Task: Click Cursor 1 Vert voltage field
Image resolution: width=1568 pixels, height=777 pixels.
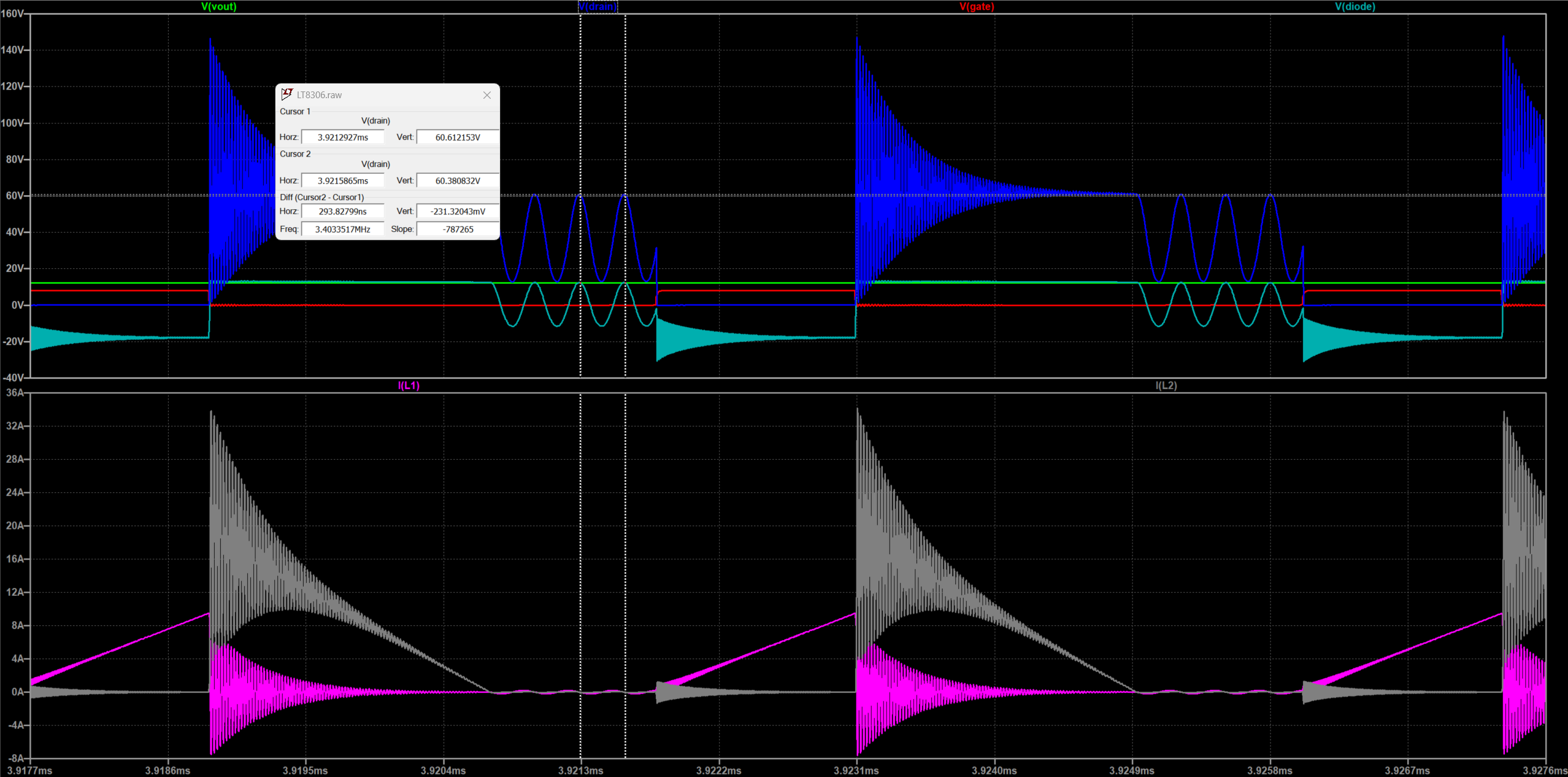Action: 458,137
